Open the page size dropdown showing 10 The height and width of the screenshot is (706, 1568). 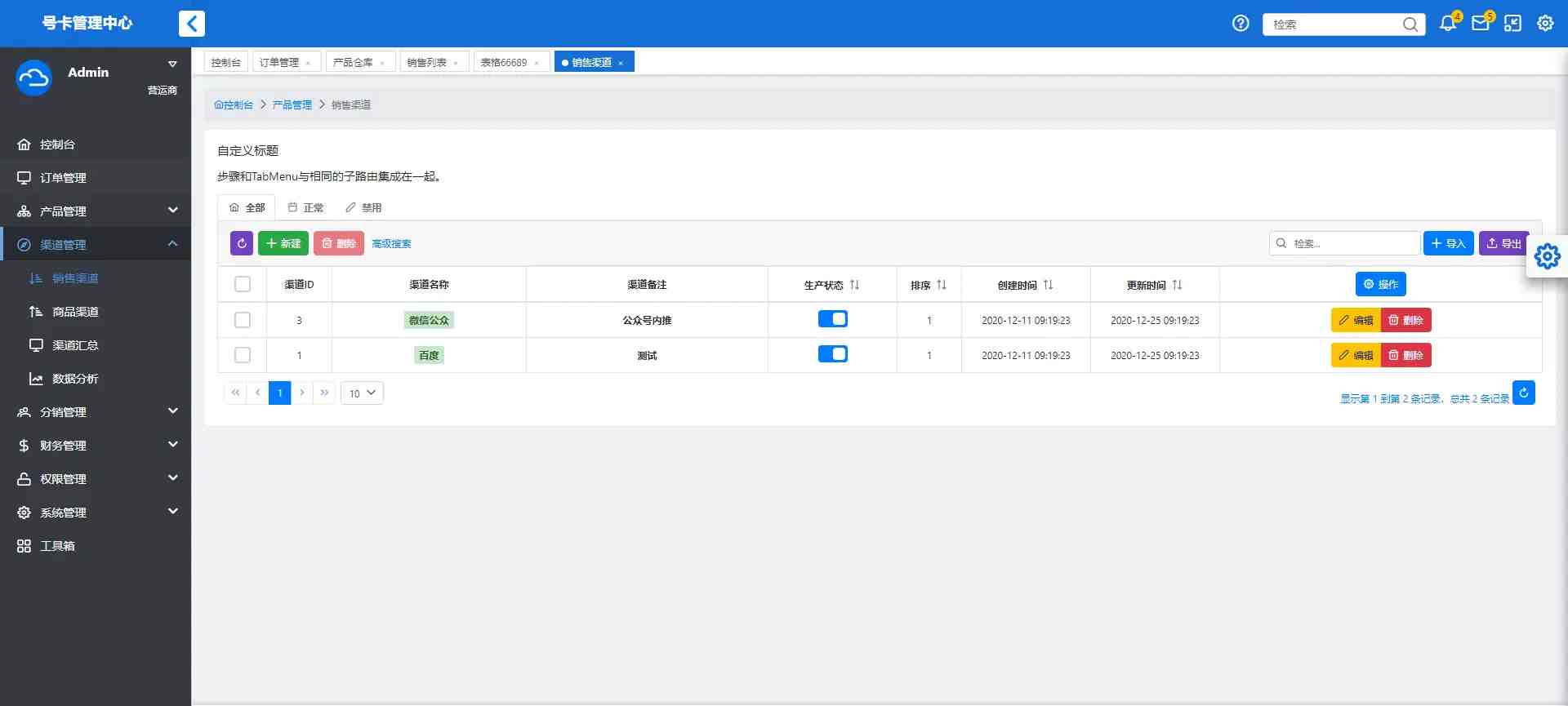(x=362, y=393)
